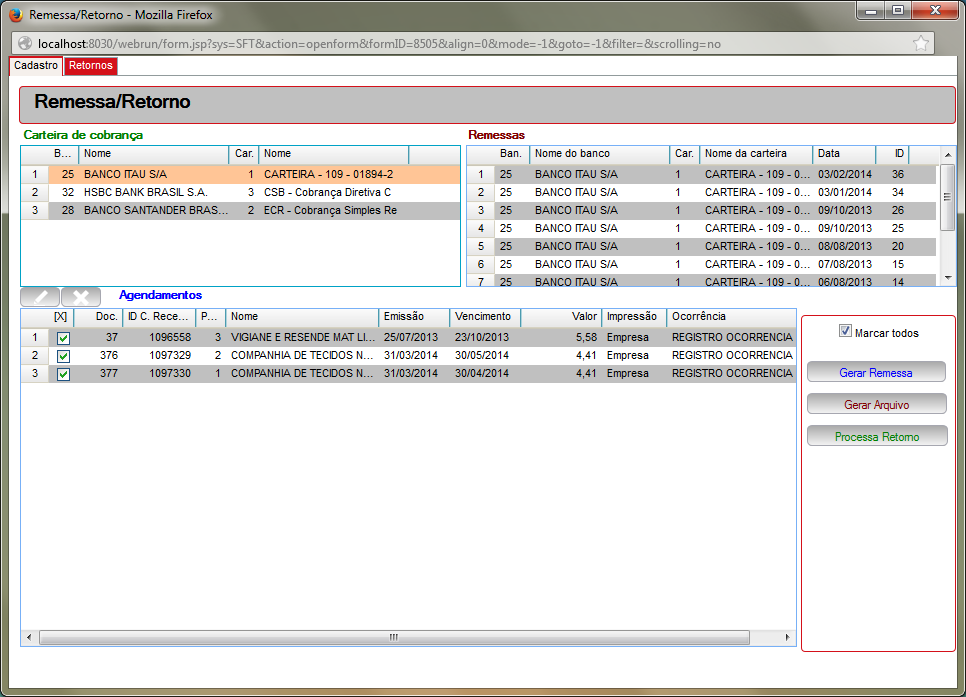
Task: Click the X delete button beside Agendamentos
Action: click(81, 297)
